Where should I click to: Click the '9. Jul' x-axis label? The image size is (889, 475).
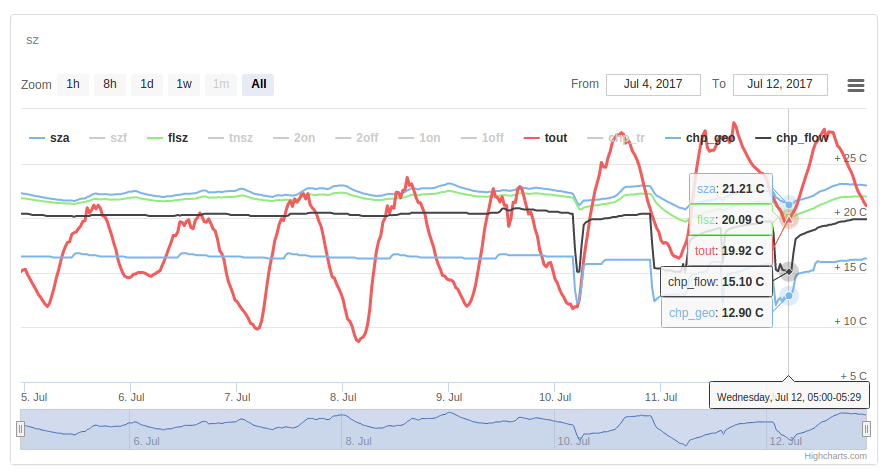click(449, 397)
